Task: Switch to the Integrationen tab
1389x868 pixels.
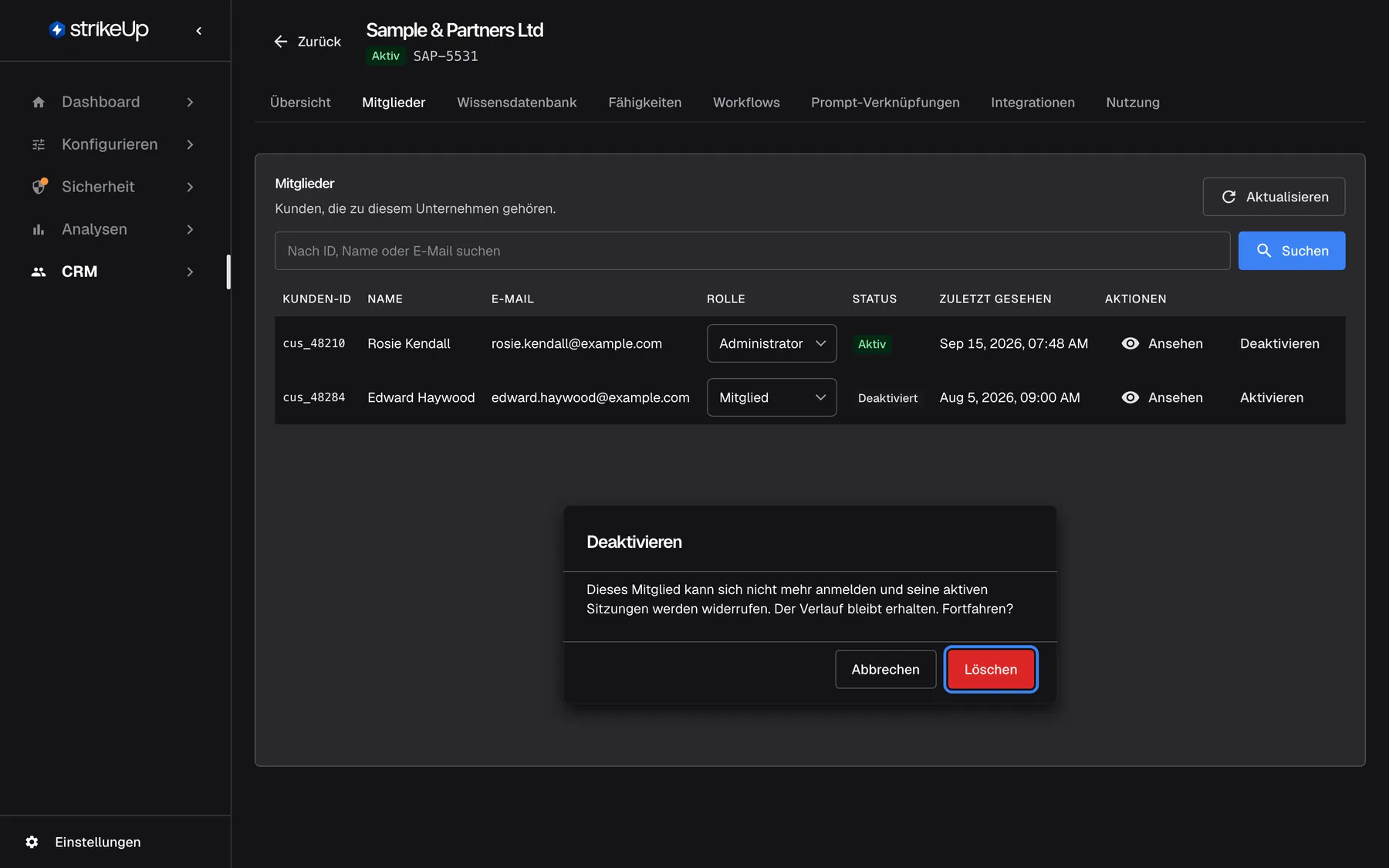Action: pyautogui.click(x=1032, y=103)
